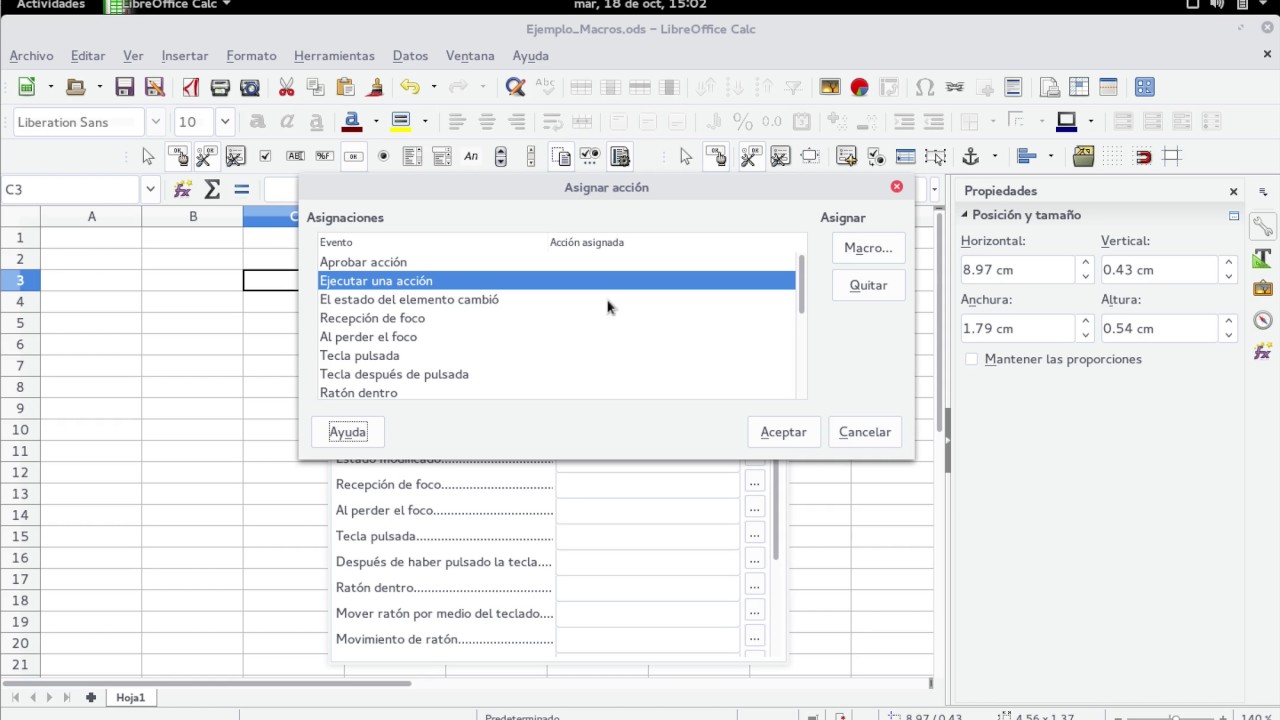Open Actividades overview in top bar
The width and height of the screenshot is (1280, 720).
(51, 5)
